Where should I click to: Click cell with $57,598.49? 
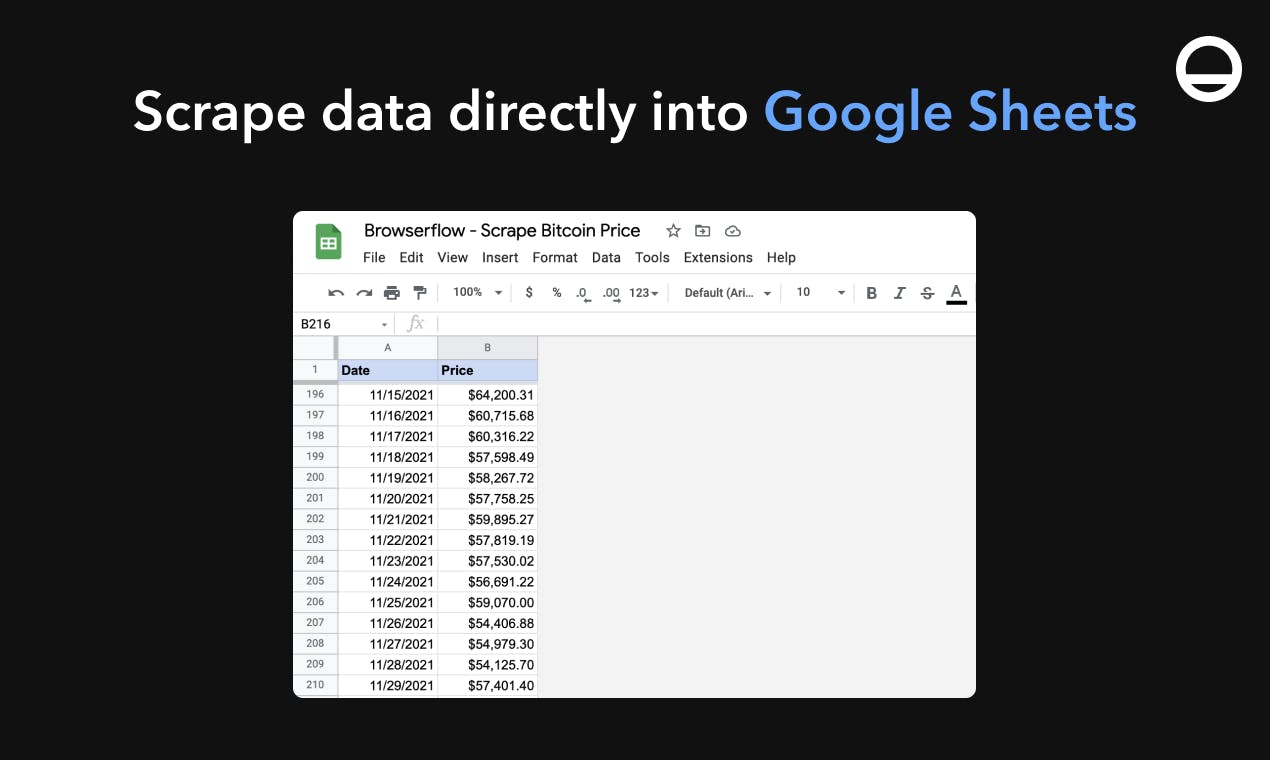pos(488,457)
